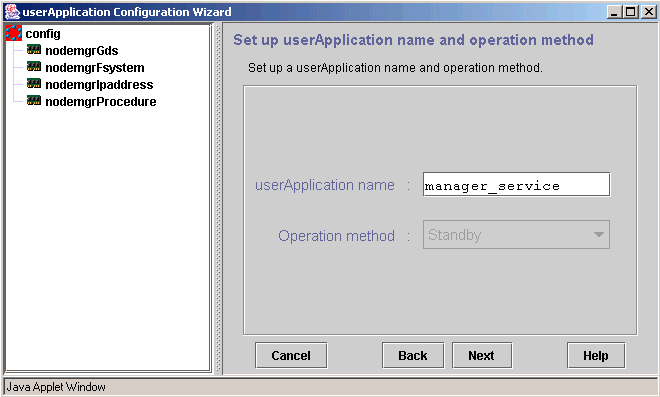The image size is (660, 397).
Task: Select the config tree root label
Action: (43, 34)
